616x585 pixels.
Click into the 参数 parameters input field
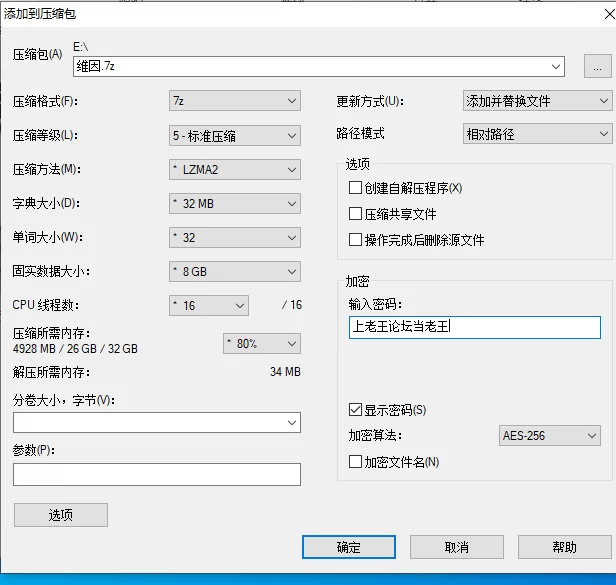pyautogui.click(x=157, y=475)
